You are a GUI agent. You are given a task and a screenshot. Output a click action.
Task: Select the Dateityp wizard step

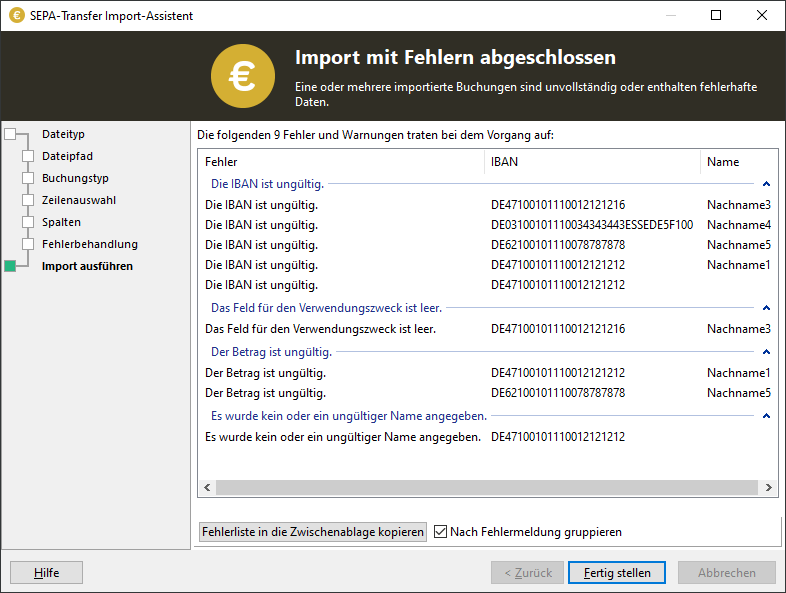click(x=63, y=134)
